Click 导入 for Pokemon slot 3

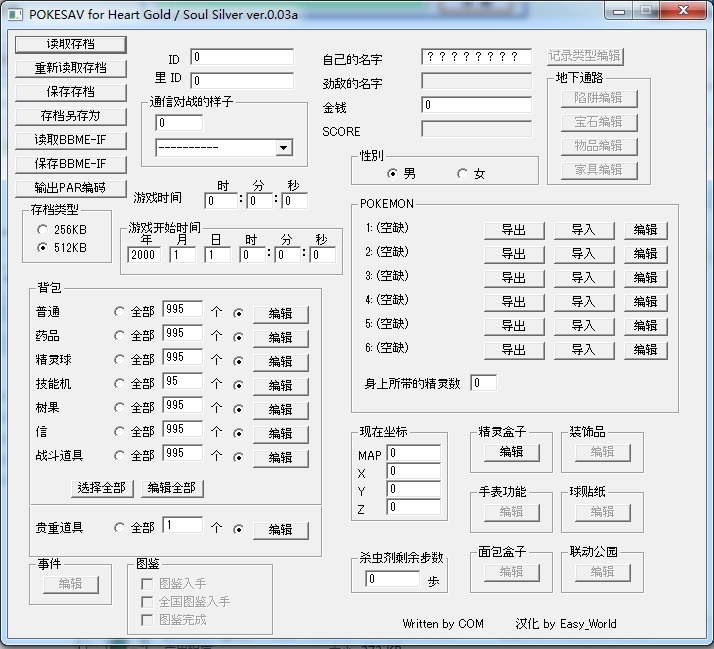coord(584,278)
